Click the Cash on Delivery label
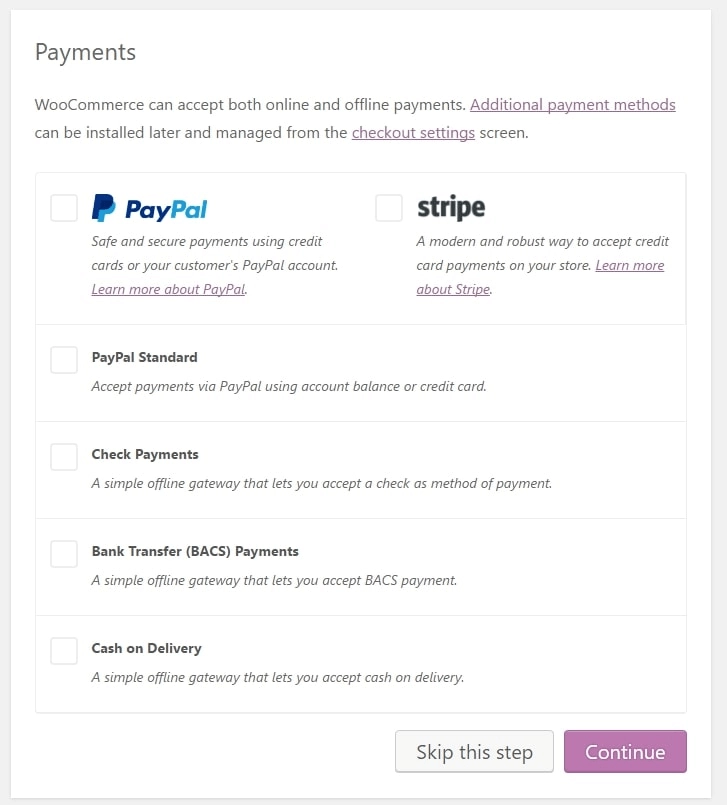The width and height of the screenshot is (727, 805). point(146,648)
